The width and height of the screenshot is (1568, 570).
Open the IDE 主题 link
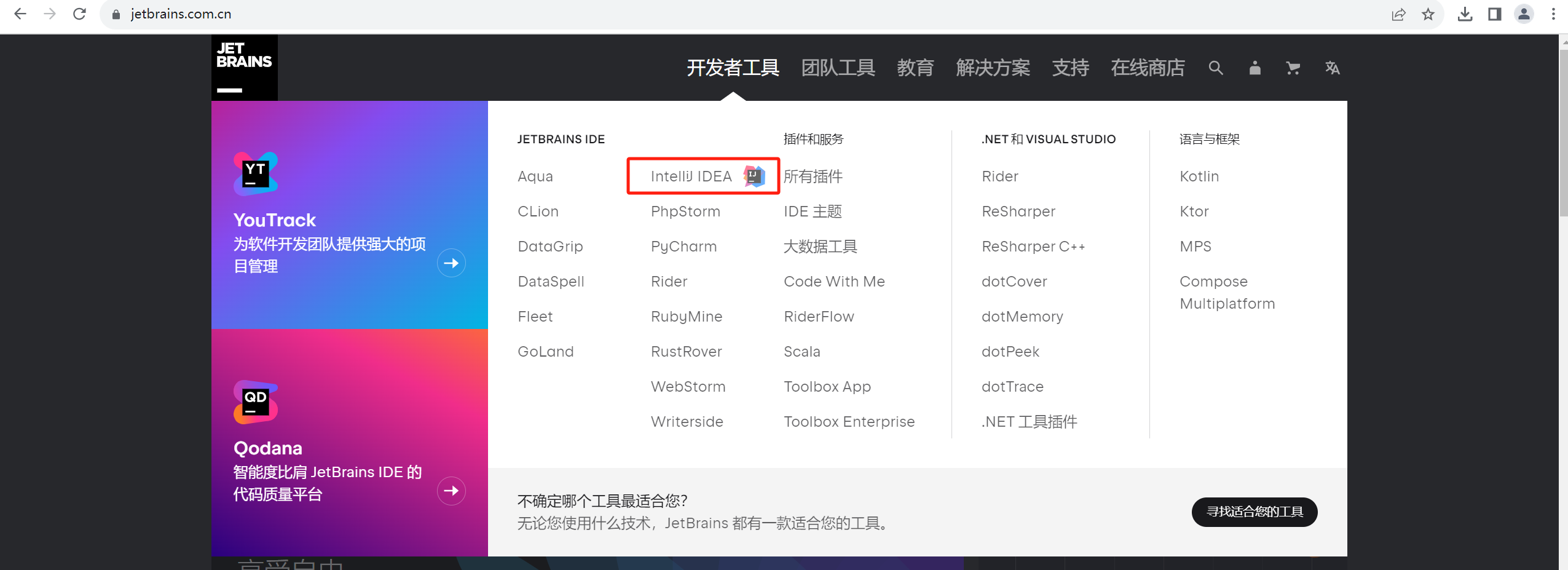(813, 212)
